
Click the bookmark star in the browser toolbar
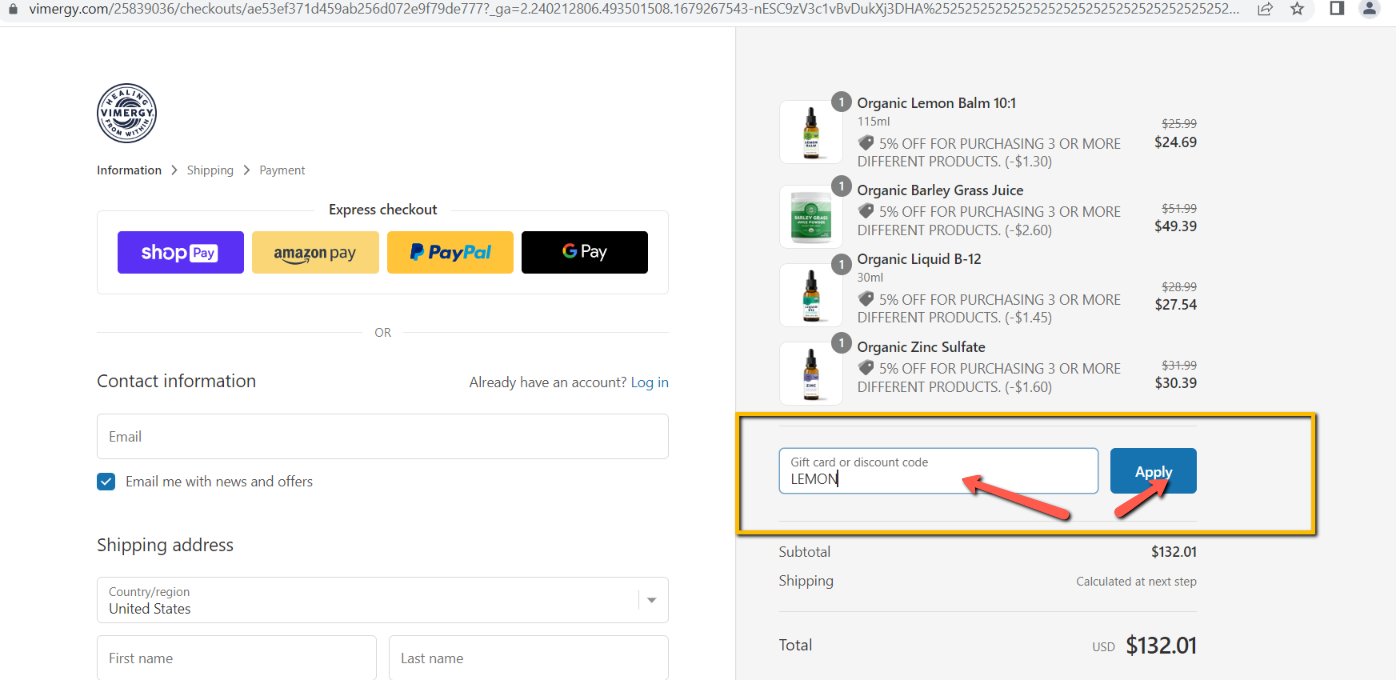tap(1299, 9)
